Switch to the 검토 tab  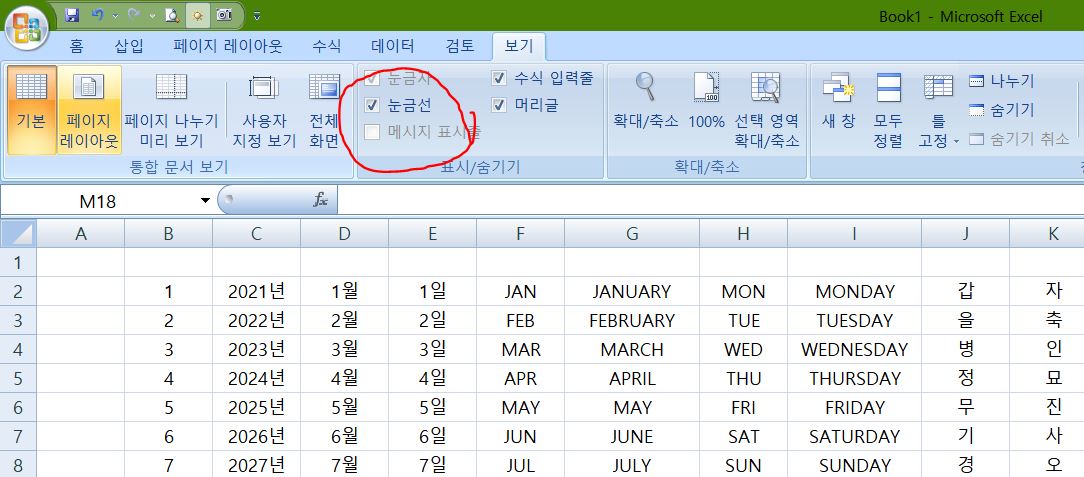click(x=460, y=46)
